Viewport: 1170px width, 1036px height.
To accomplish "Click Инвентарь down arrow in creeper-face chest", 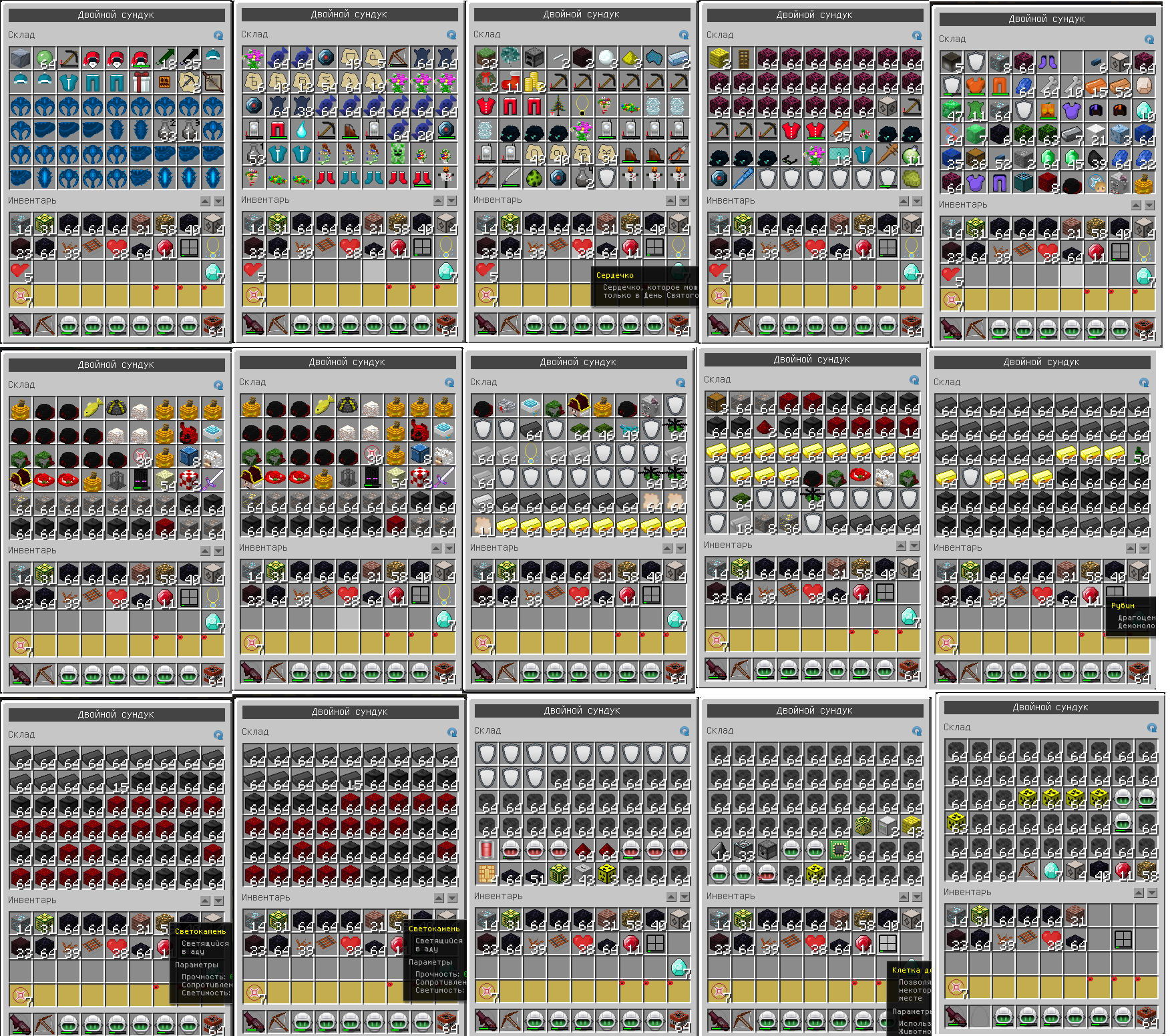I will 451,200.
